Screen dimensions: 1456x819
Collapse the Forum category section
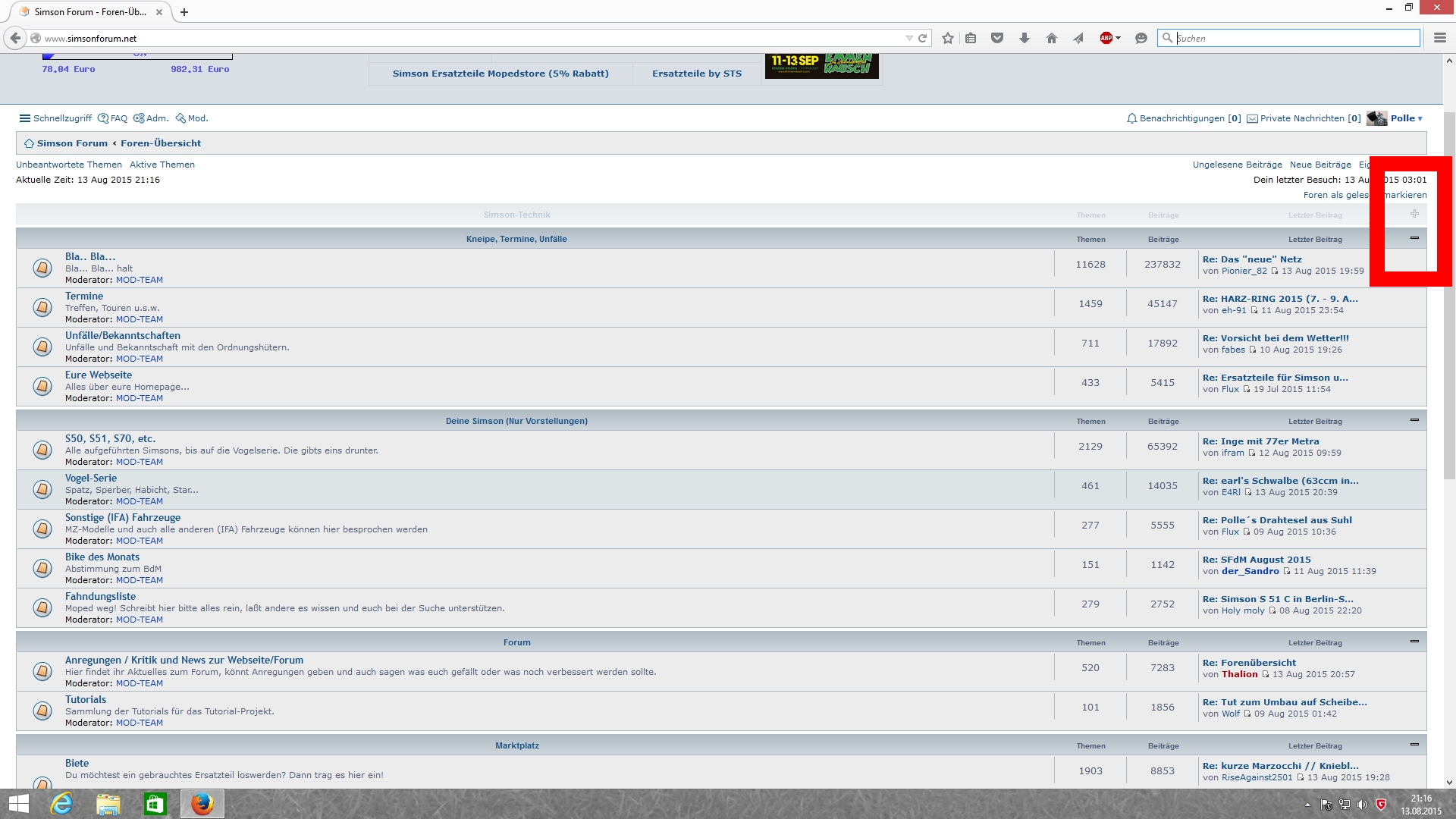point(1414,642)
